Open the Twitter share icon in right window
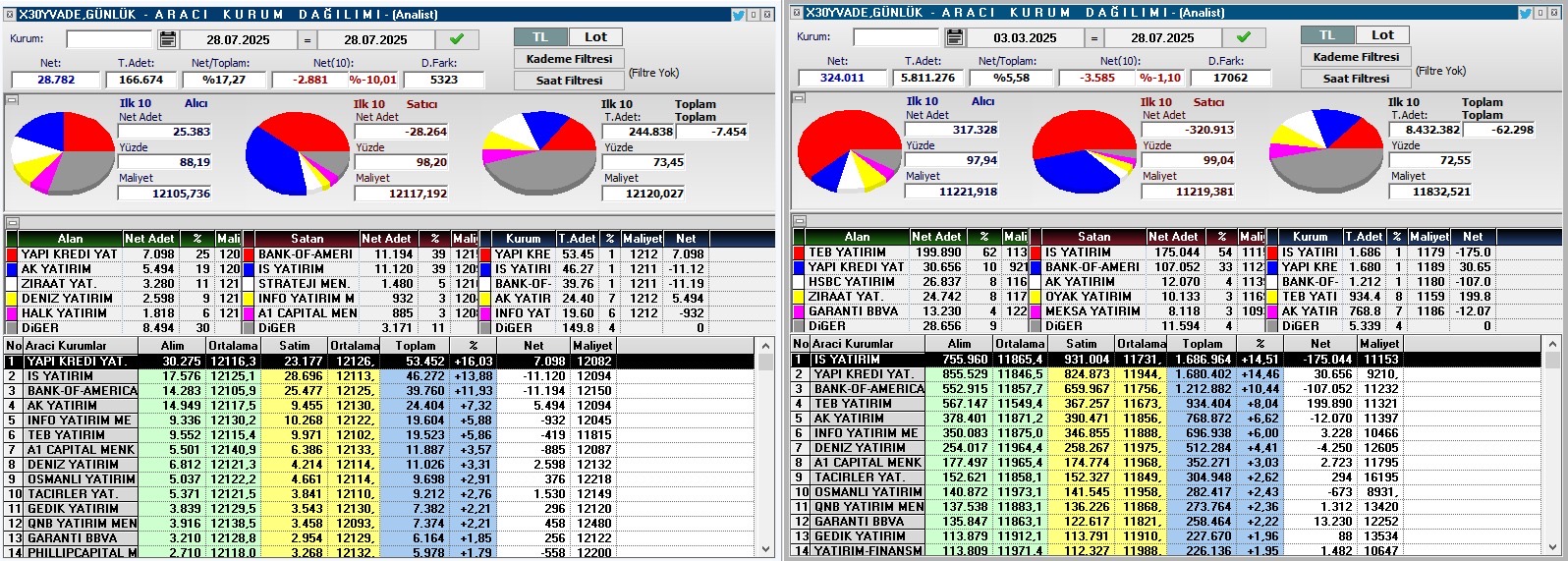1568x561 pixels. (x=1526, y=13)
